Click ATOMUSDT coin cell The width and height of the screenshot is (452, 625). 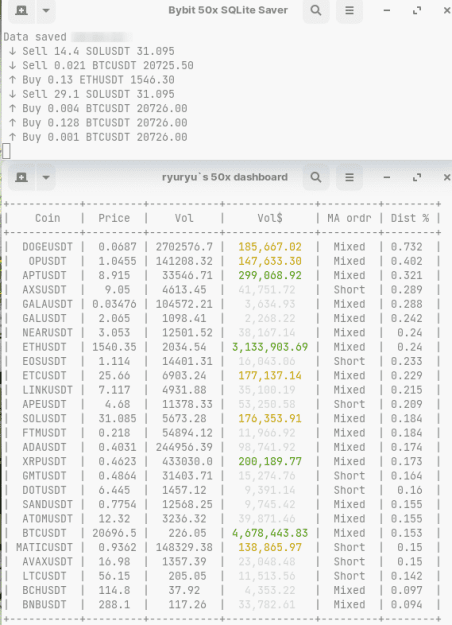coord(47,519)
